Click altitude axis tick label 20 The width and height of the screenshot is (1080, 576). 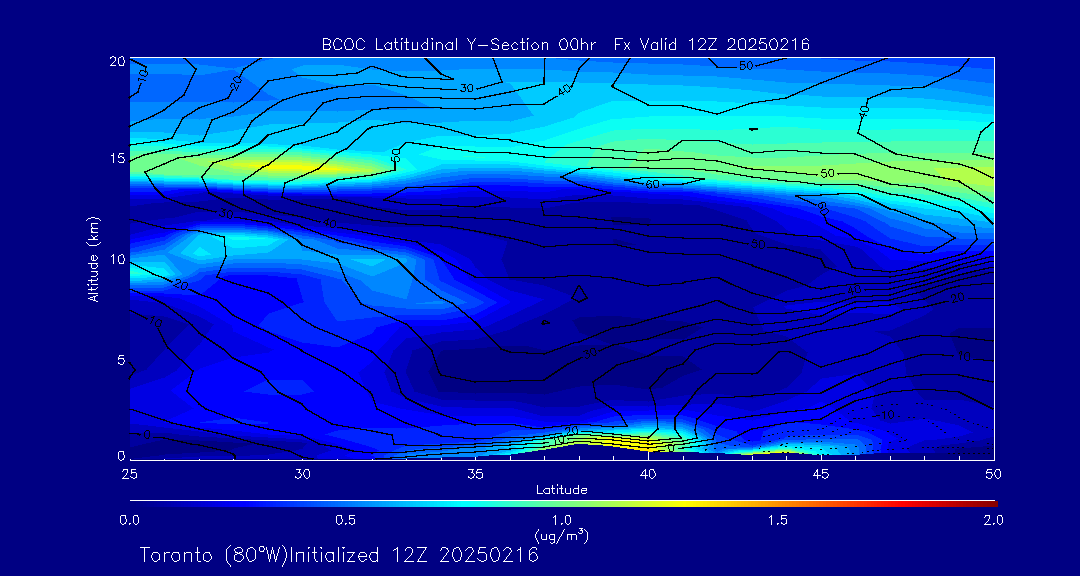115,60
